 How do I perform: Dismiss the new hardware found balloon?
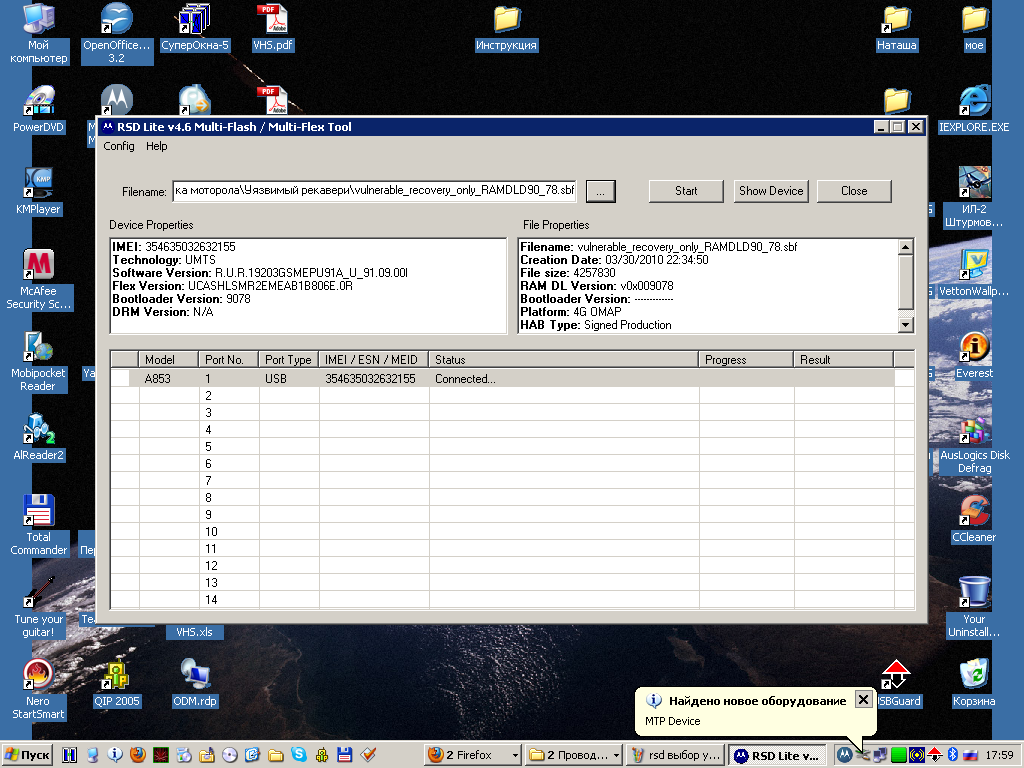pos(863,699)
